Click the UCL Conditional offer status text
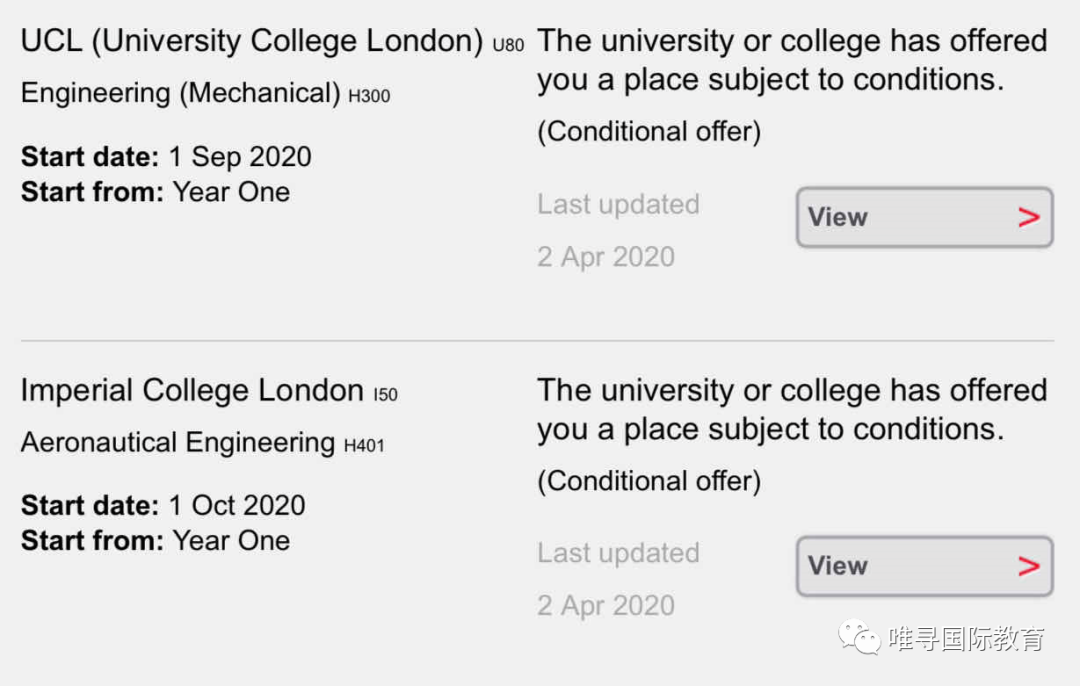This screenshot has width=1080, height=686. point(649,132)
